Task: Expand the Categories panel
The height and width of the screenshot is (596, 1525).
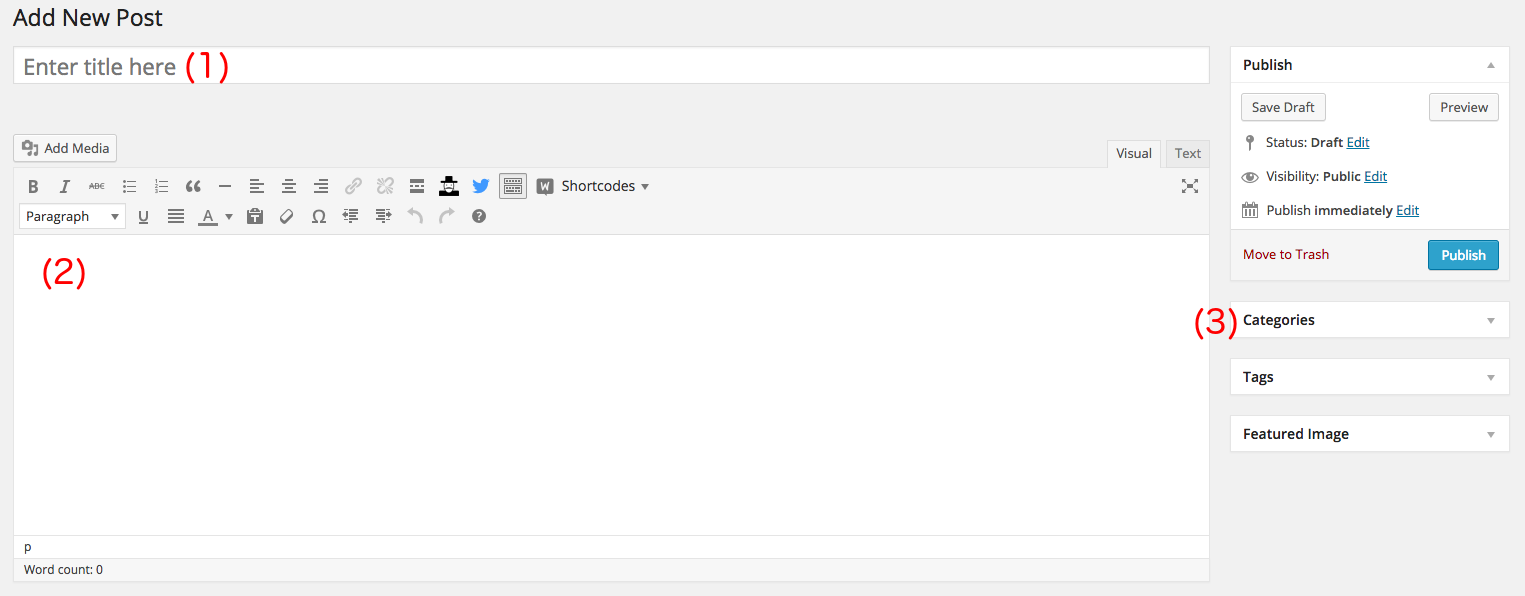Action: pos(1490,321)
